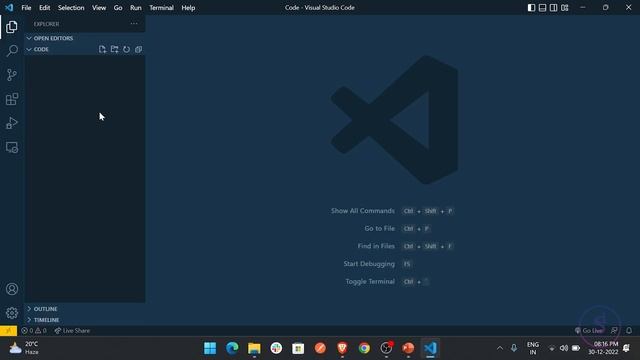Open Google Chrome from taskbar
Viewport: 640px width, 360px height.
tap(364, 348)
